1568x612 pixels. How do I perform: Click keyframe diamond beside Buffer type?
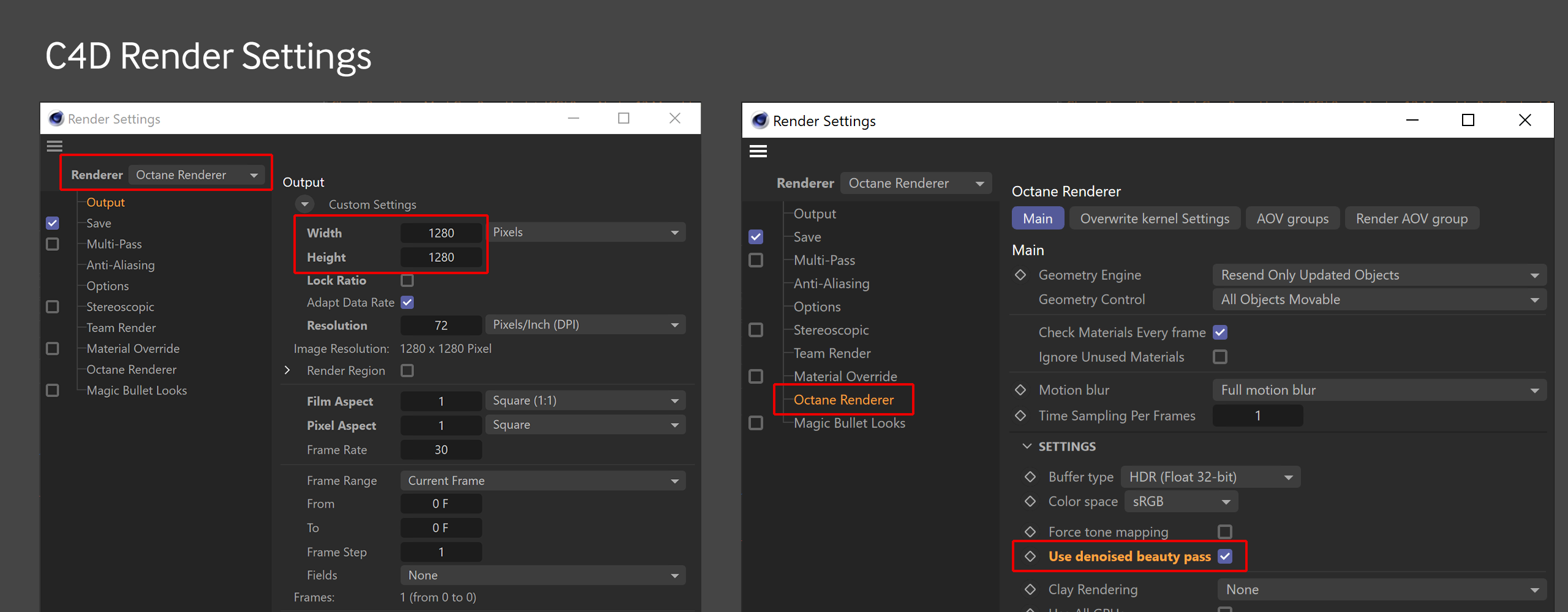pos(1030,477)
